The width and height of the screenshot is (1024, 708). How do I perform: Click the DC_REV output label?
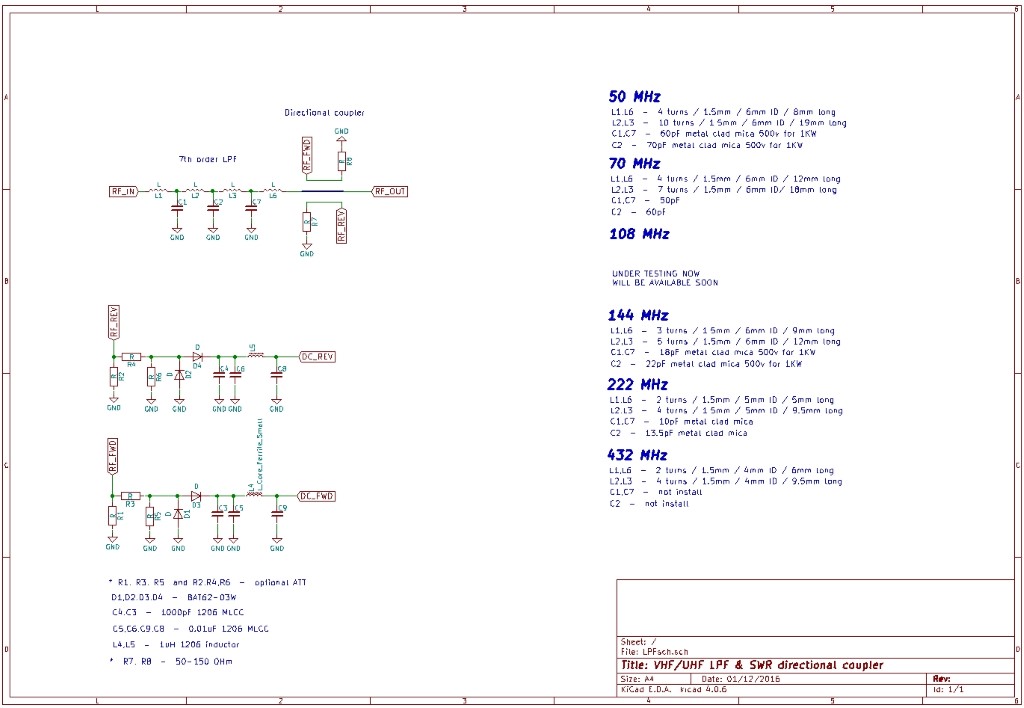pos(317,357)
